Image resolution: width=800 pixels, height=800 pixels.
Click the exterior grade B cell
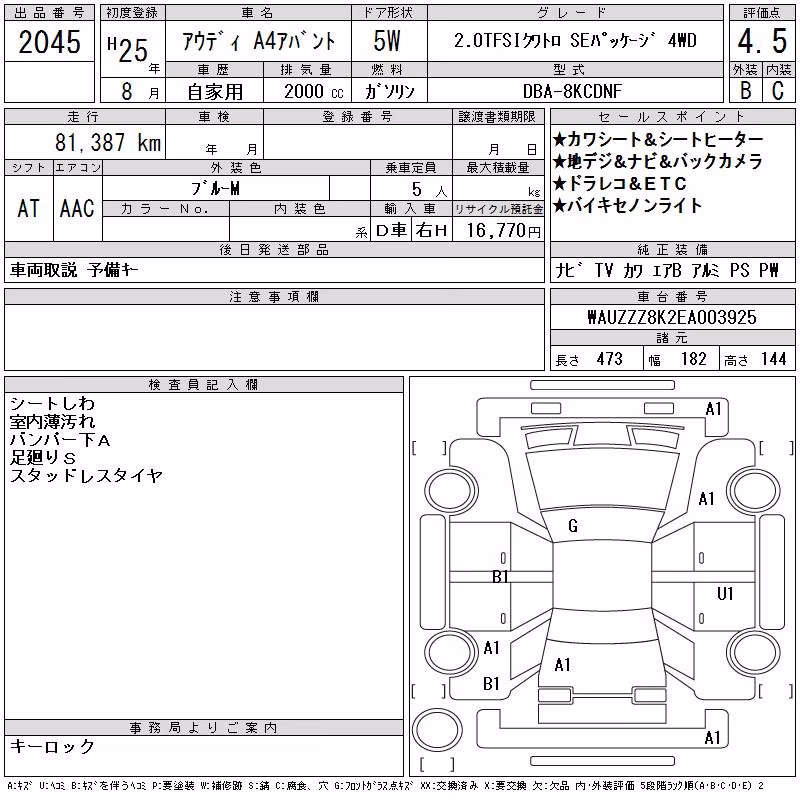point(745,90)
